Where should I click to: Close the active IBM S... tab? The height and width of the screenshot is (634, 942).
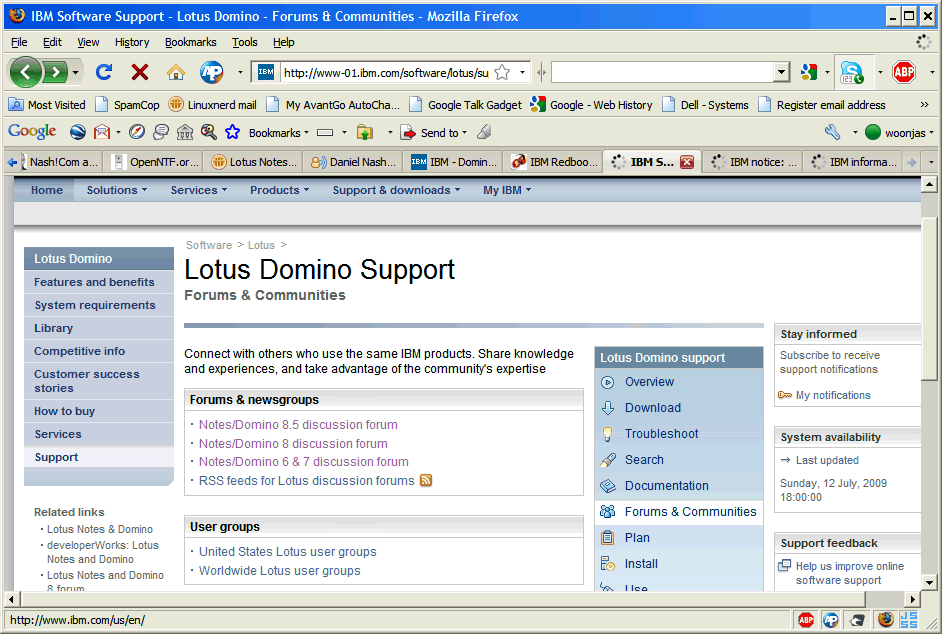pyautogui.click(x=687, y=162)
